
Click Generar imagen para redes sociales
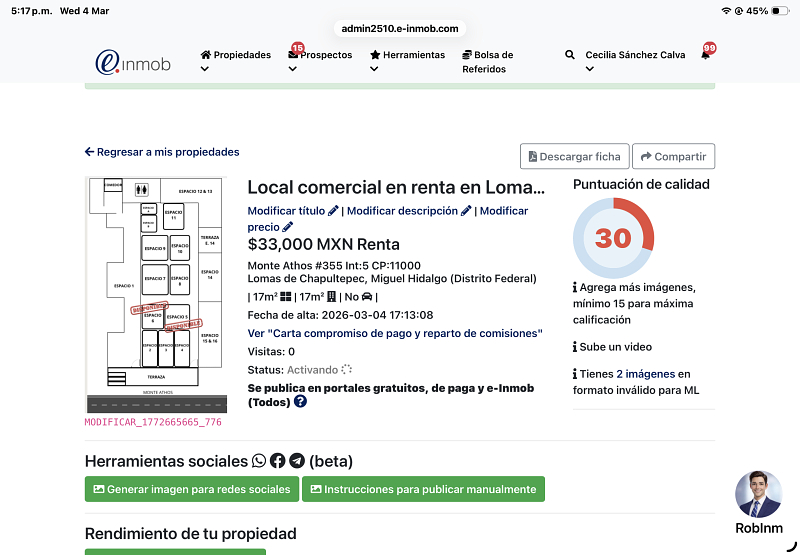point(191,490)
